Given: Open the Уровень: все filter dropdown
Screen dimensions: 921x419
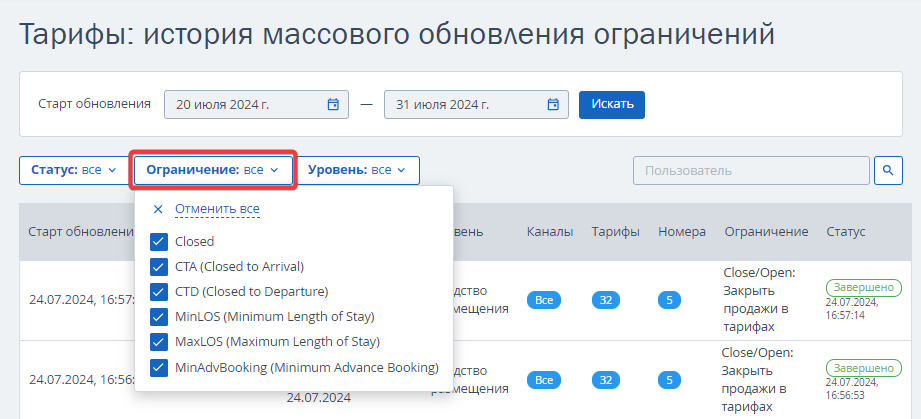Looking at the screenshot, I should (x=356, y=170).
